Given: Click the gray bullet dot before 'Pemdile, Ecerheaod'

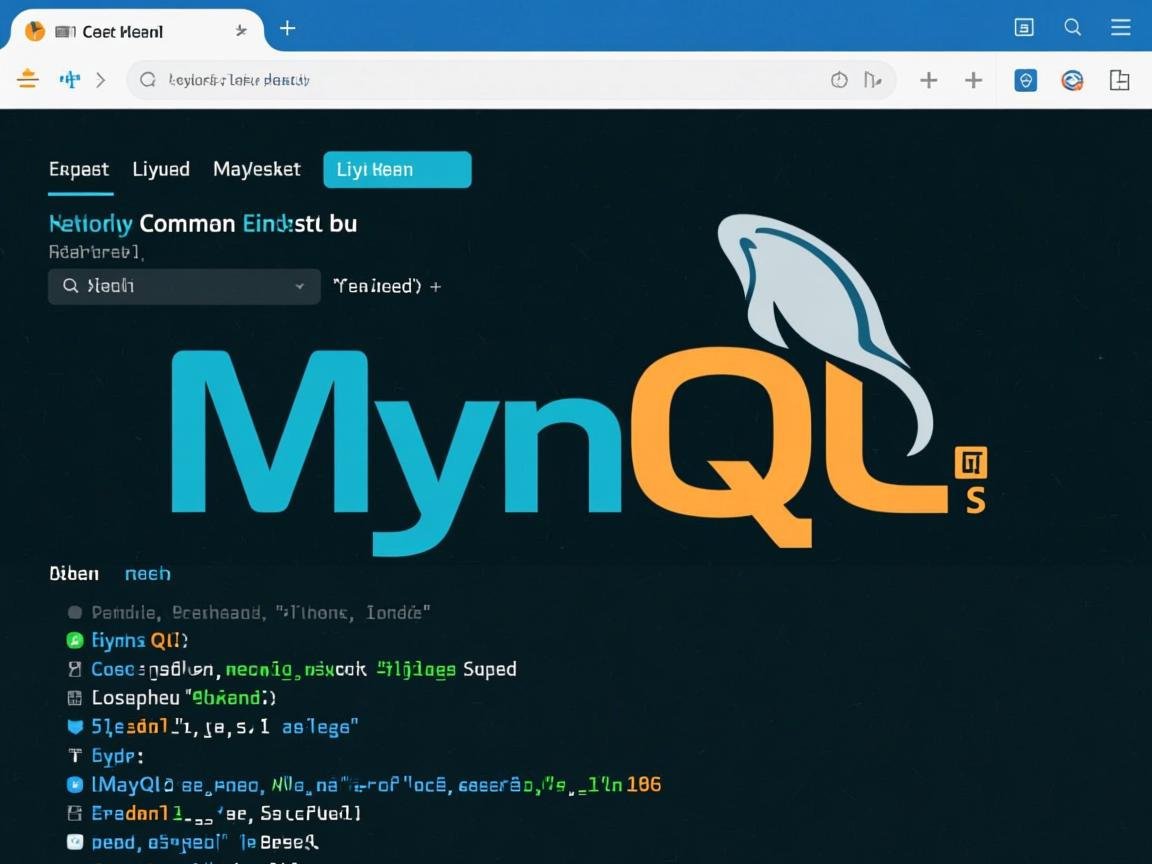Looking at the screenshot, I should pyautogui.click(x=75, y=611).
